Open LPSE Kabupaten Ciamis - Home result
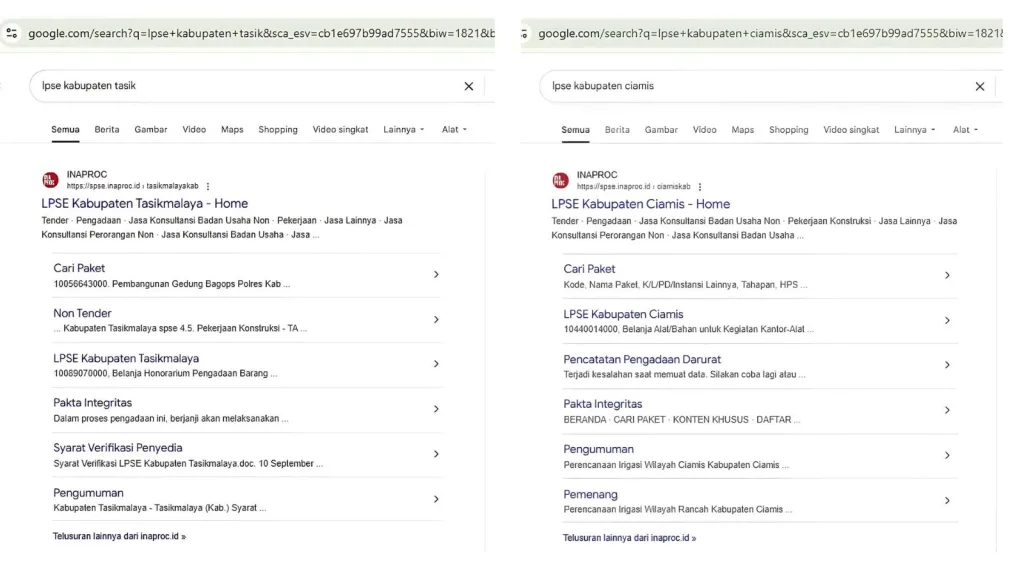1024x573 pixels. (641, 204)
